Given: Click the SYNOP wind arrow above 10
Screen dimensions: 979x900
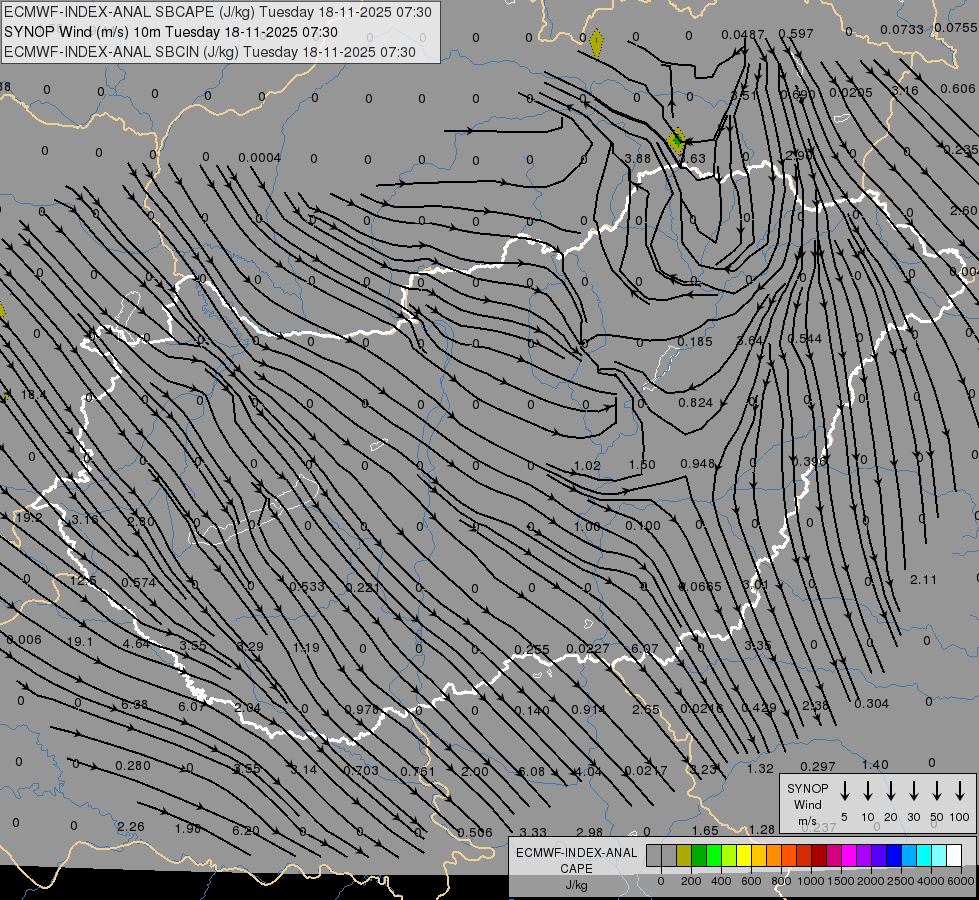Looking at the screenshot, I should click(x=867, y=791).
